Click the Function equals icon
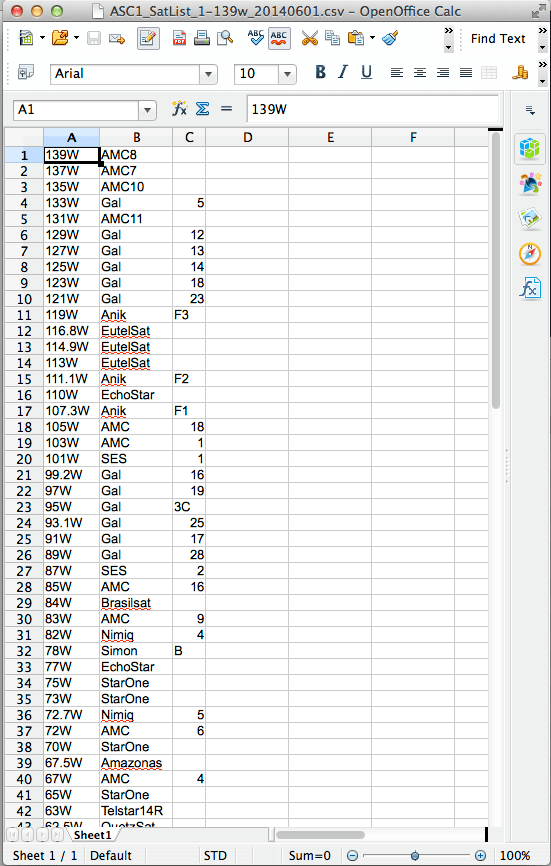 pyautogui.click(x=226, y=109)
